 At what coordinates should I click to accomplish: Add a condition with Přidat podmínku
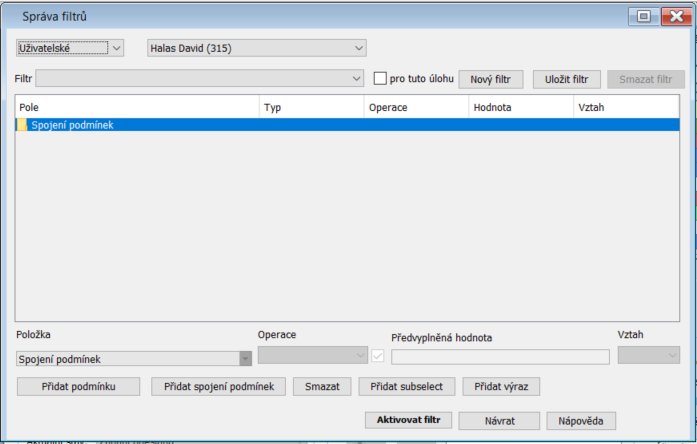(78, 386)
